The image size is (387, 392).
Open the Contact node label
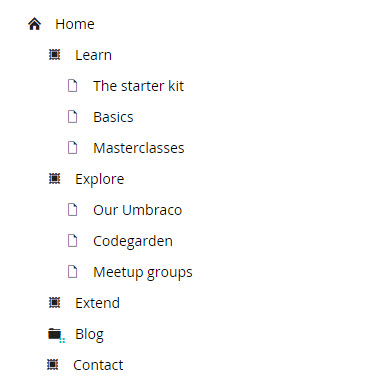[98, 365]
